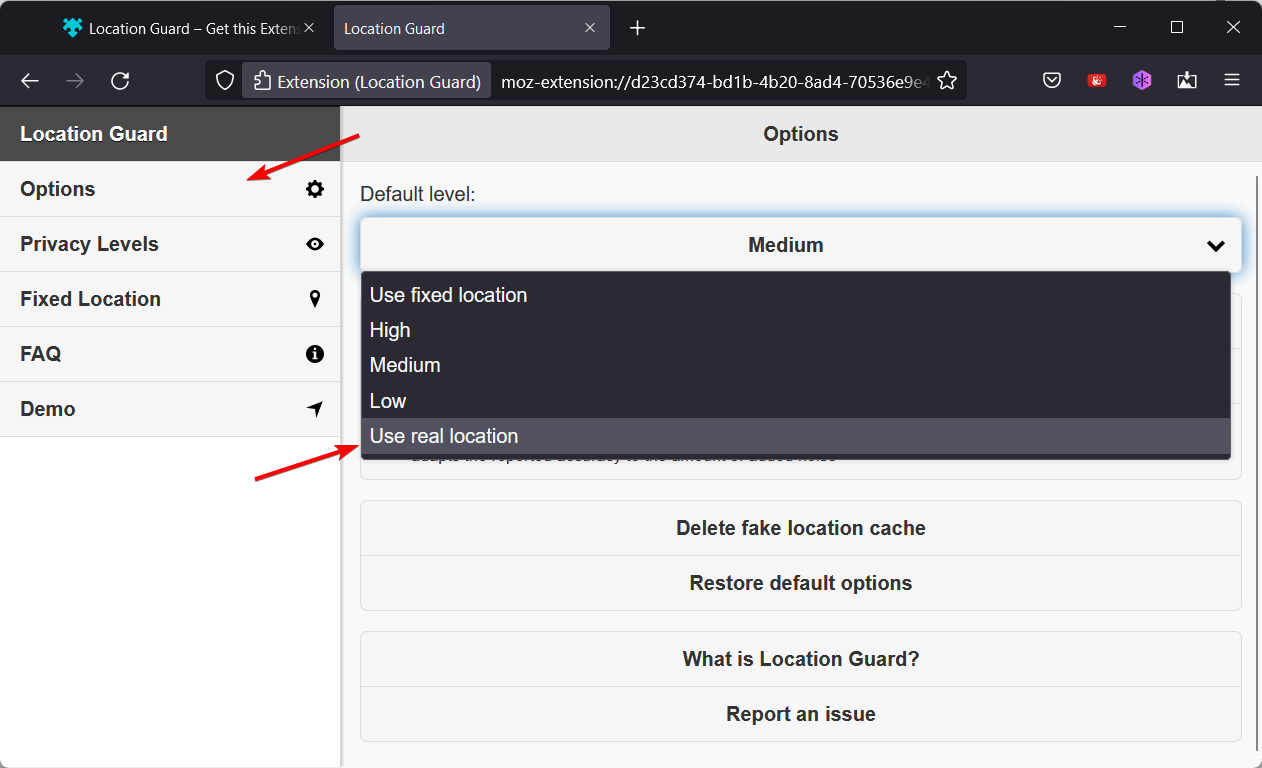Image resolution: width=1262 pixels, height=768 pixels.
Task: Click the shield tracking protection icon
Action: tap(225, 81)
